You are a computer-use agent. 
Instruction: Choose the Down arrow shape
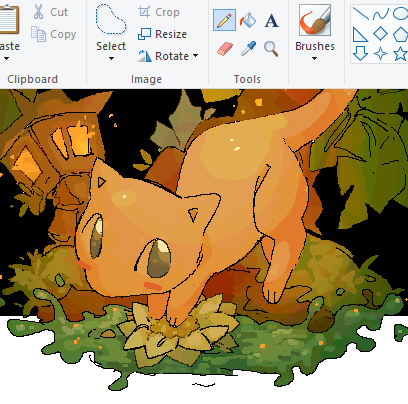click(360, 53)
